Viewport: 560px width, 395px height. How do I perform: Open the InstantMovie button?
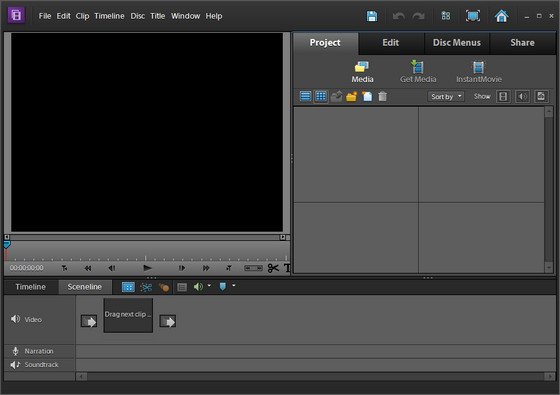pos(479,72)
